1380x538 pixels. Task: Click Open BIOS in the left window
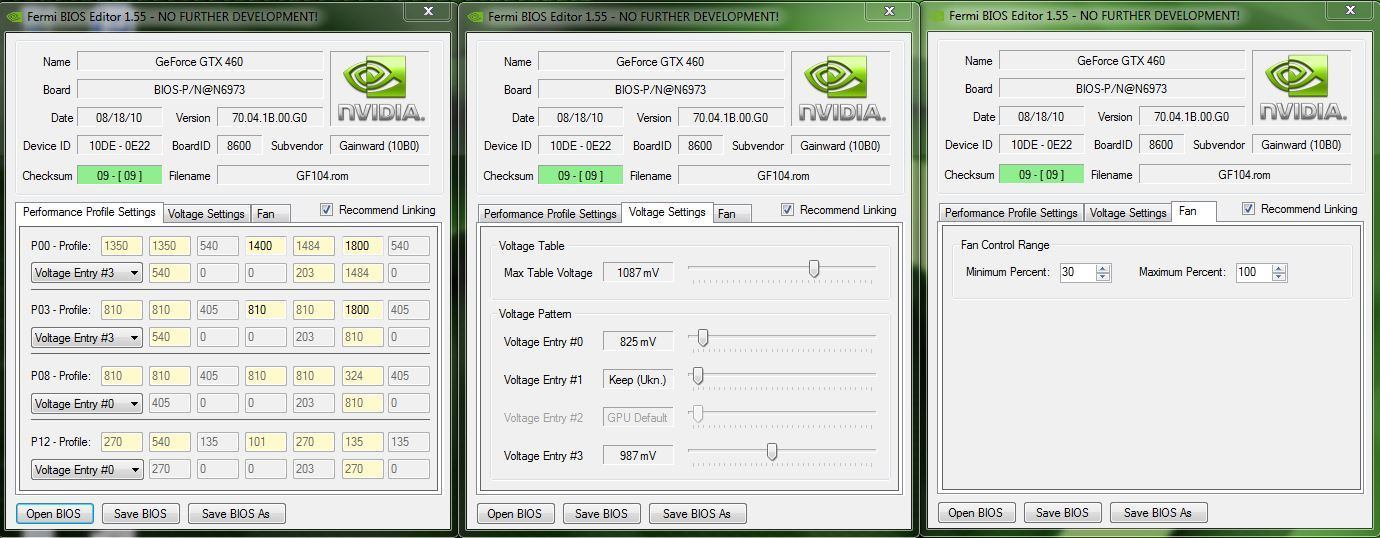click(54, 513)
